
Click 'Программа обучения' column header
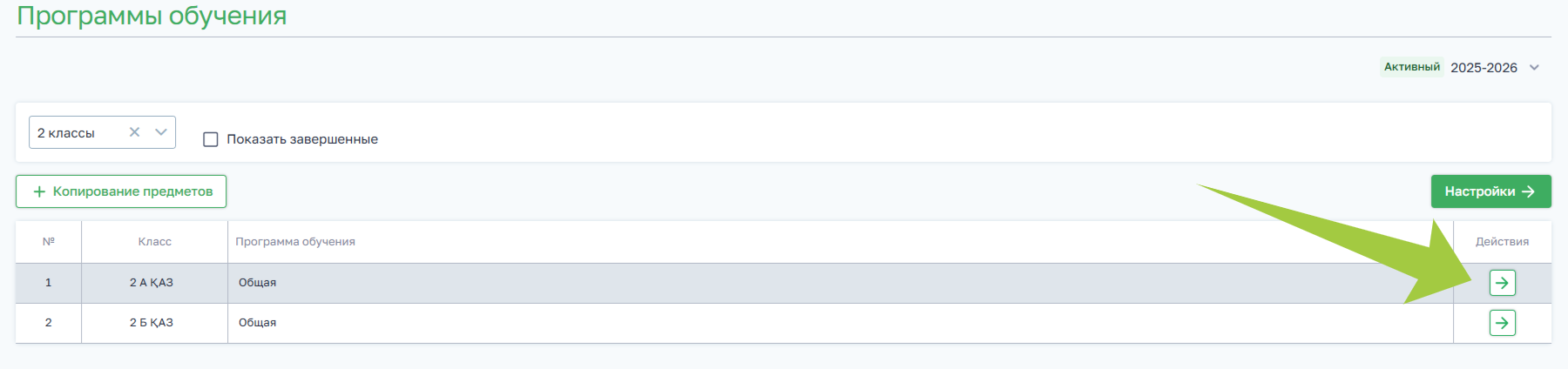(295, 242)
